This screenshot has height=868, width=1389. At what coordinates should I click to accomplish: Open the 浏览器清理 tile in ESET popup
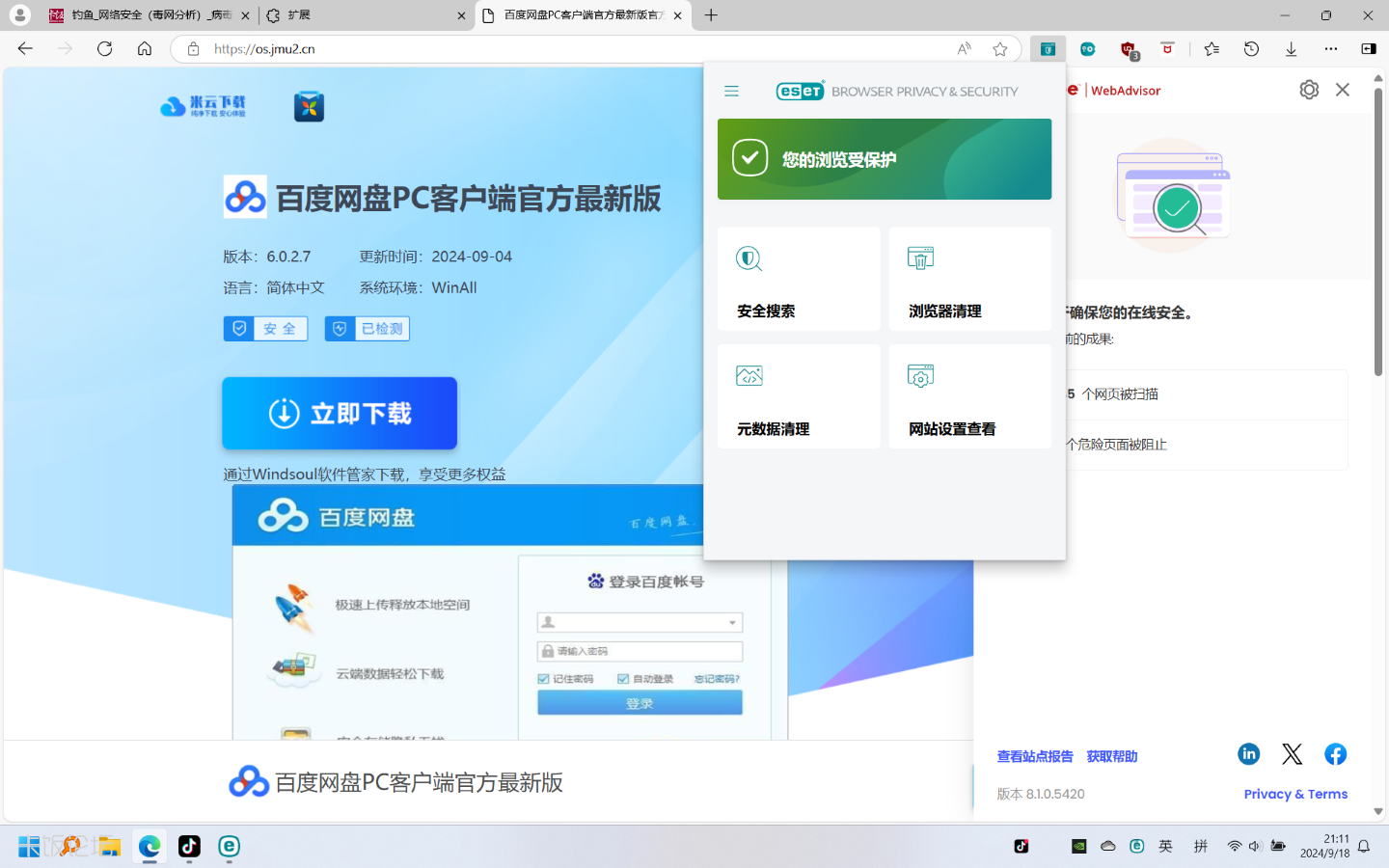970,279
